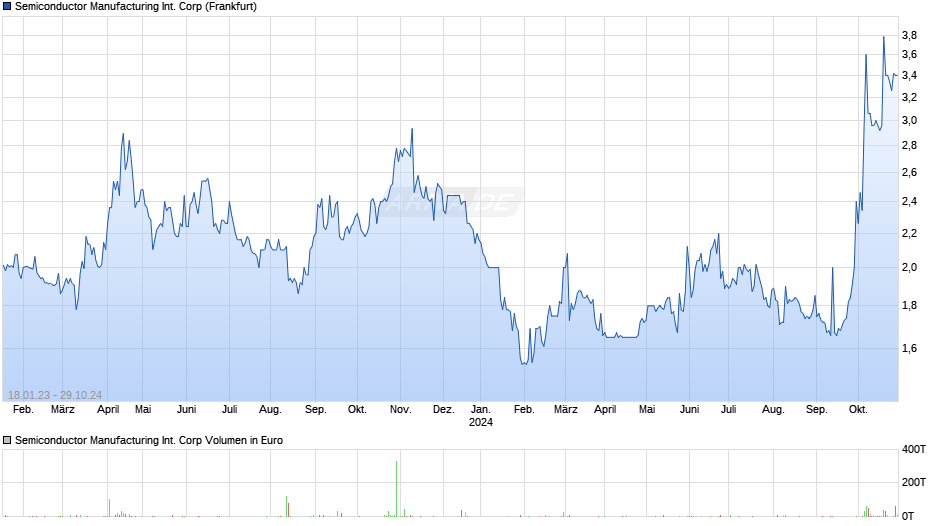Viewport: 940px width, 526px height.
Task: Click the 2,2 price axis label
Action: coord(909,233)
